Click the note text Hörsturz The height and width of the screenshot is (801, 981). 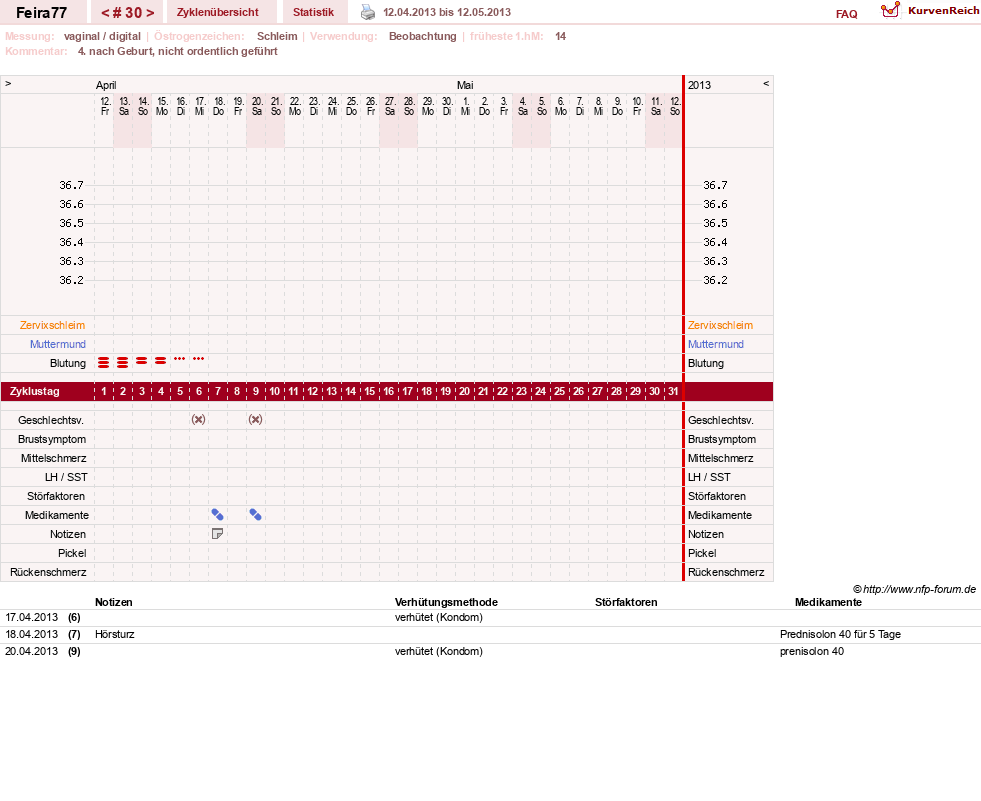click(114, 634)
